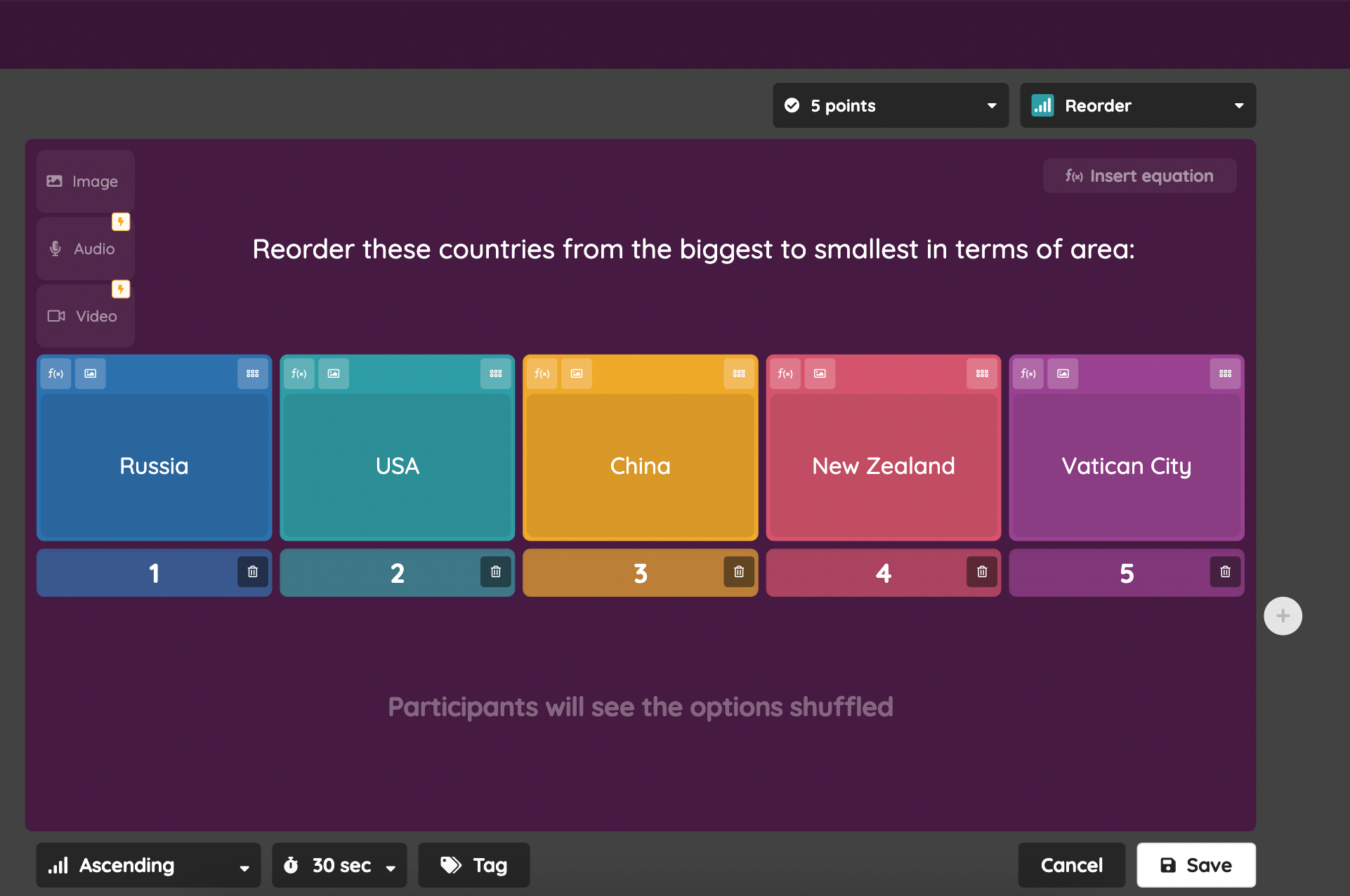Choose the Video media option
Image resolution: width=1350 pixels, height=896 pixels.
point(84,316)
